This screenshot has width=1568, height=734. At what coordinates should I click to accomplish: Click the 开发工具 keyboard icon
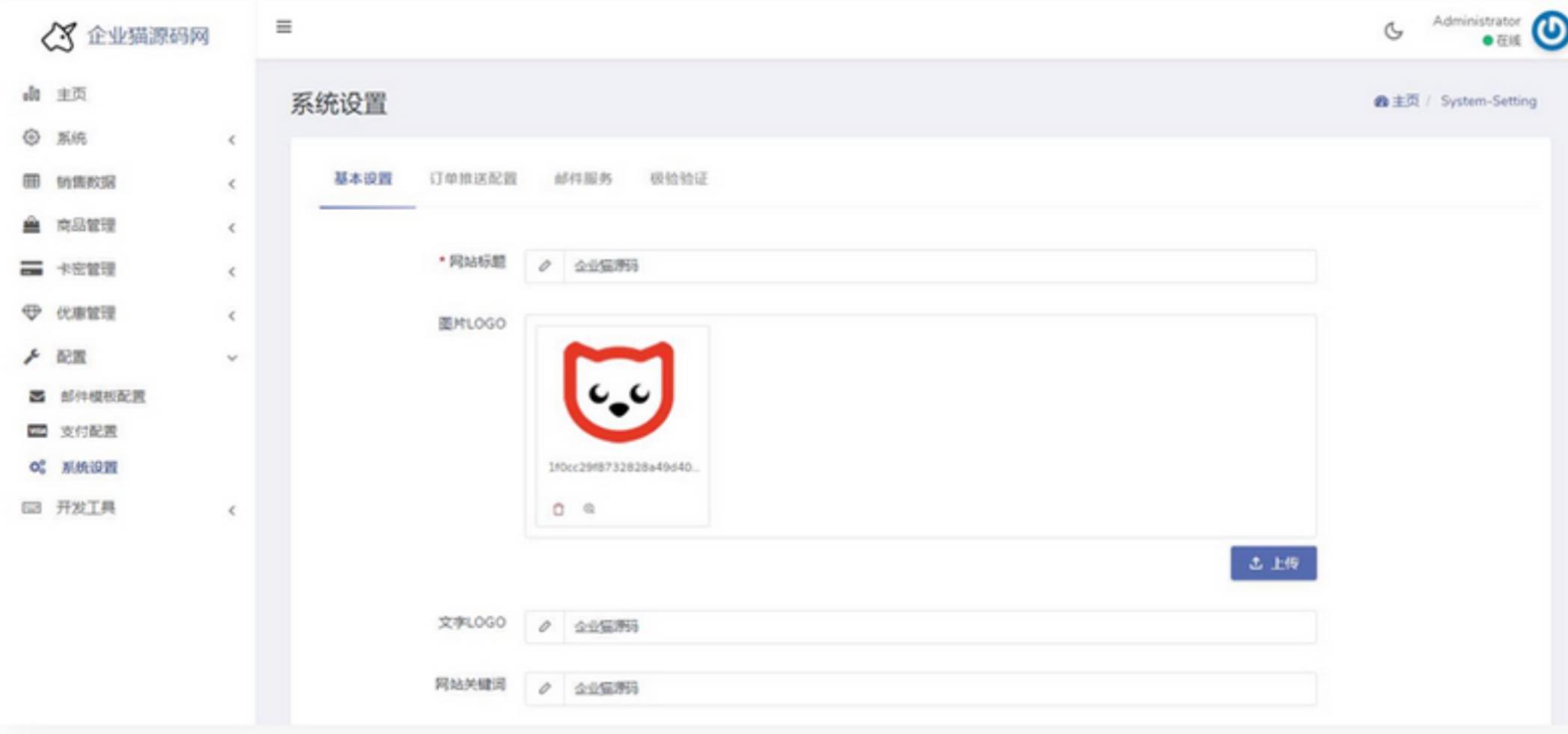(31, 508)
